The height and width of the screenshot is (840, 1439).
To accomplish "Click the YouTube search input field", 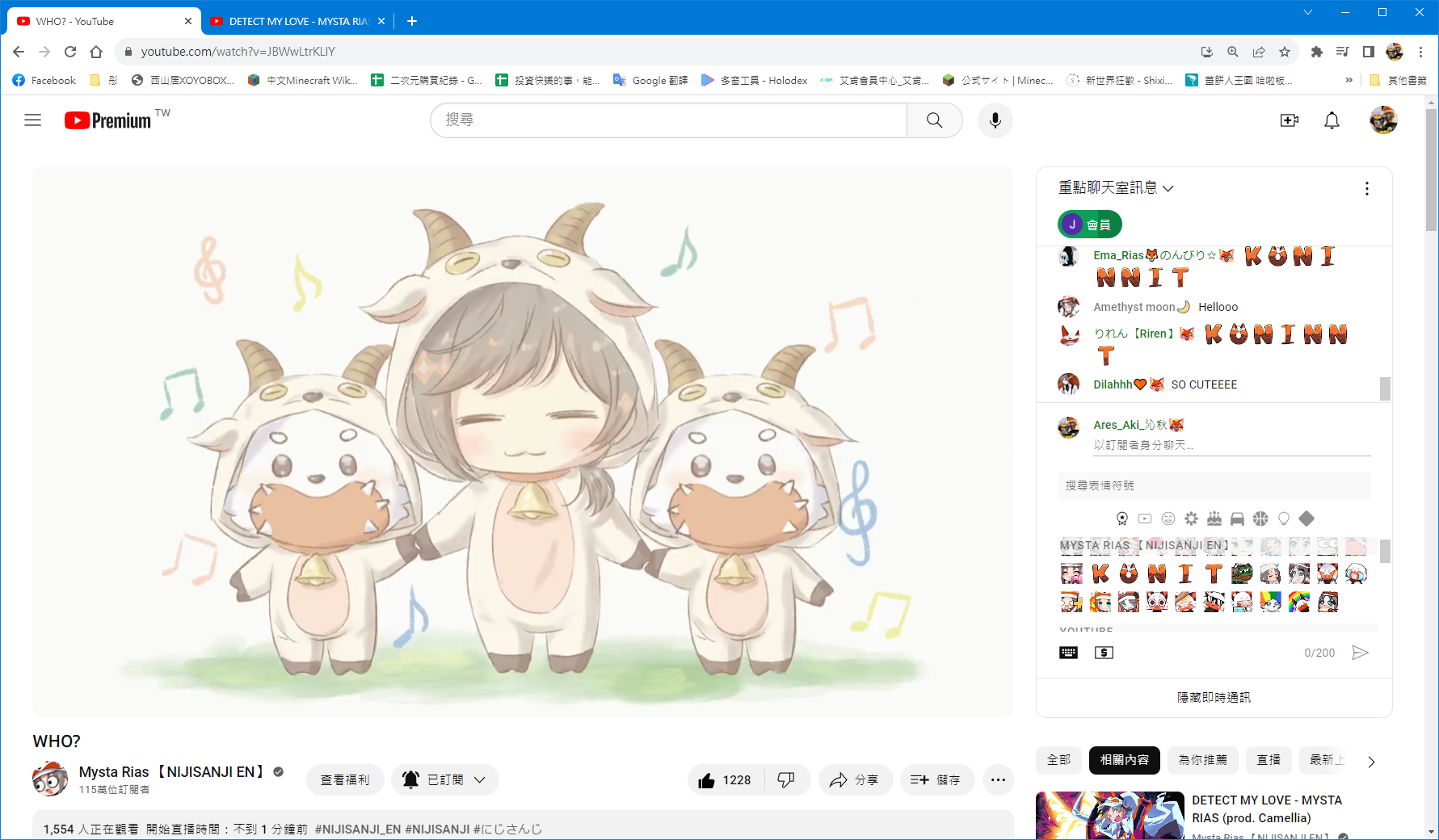I will point(668,120).
